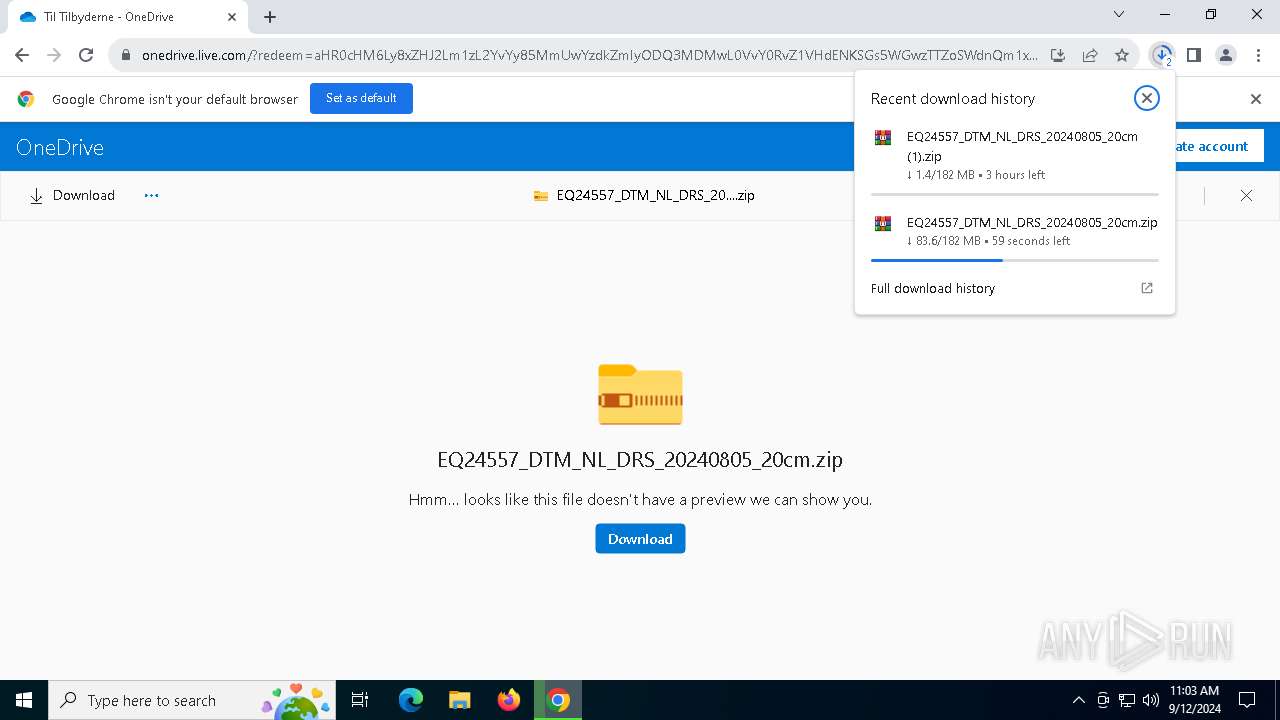Image resolution: width=1280 pixels, height=720 pixels.
Task: Launch Microsoft Edge from taskbar
Action: 411,700
